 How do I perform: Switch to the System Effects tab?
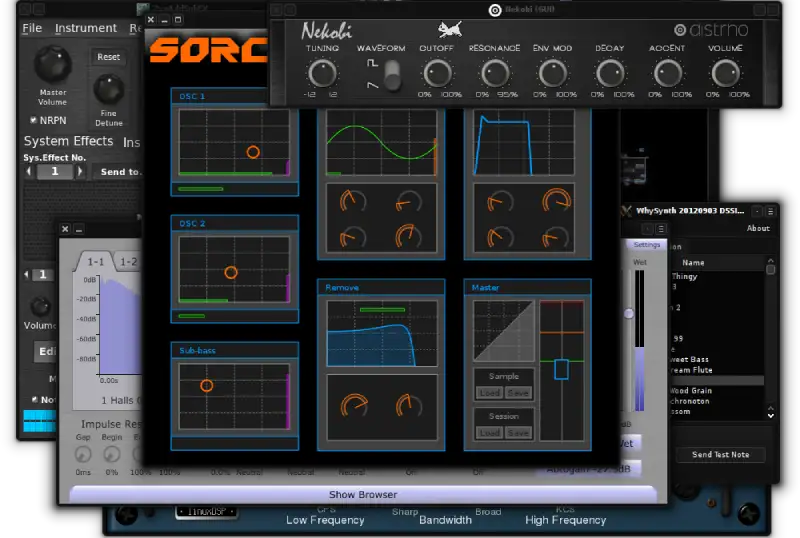(68, 141)
